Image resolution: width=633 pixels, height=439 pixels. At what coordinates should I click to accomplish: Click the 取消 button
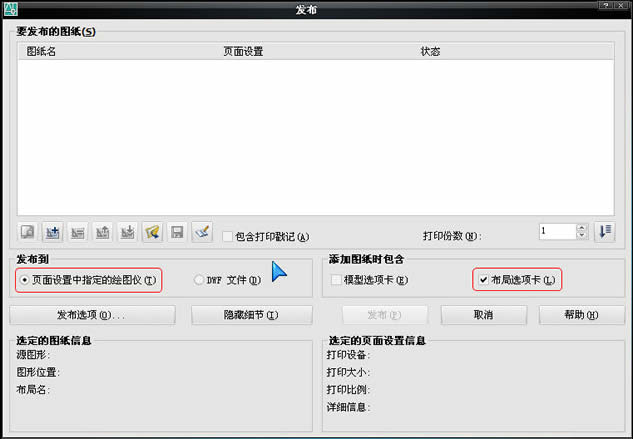point(482,315)
